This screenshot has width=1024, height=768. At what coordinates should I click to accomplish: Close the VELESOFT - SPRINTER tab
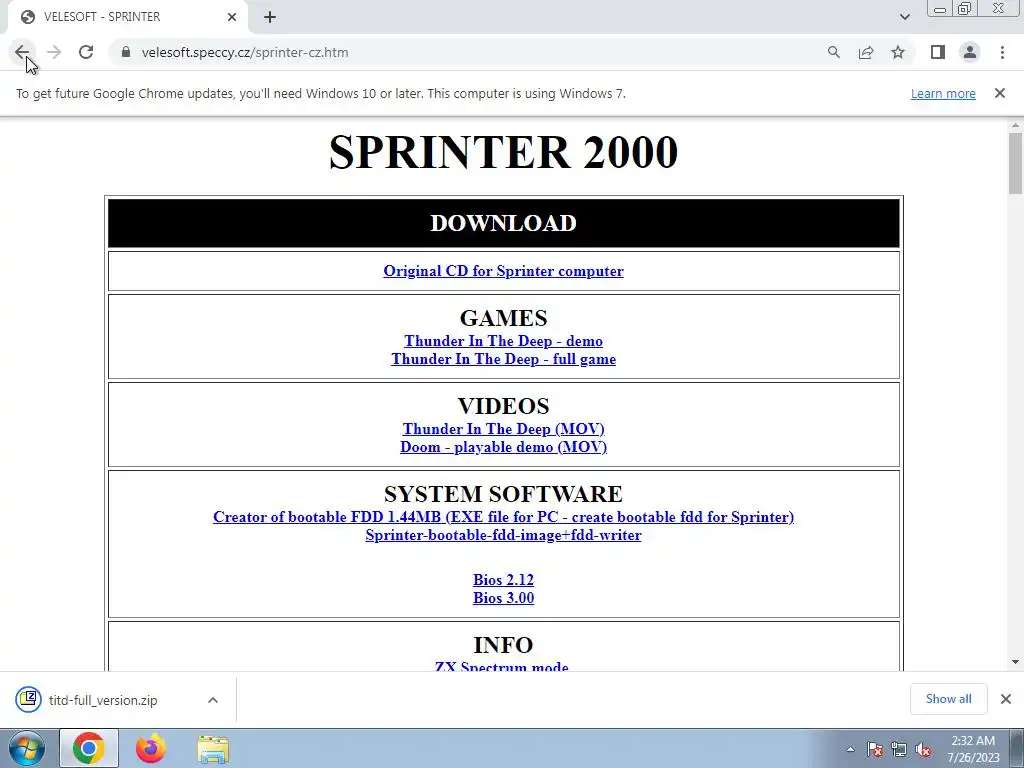click(x=232, y=17)
